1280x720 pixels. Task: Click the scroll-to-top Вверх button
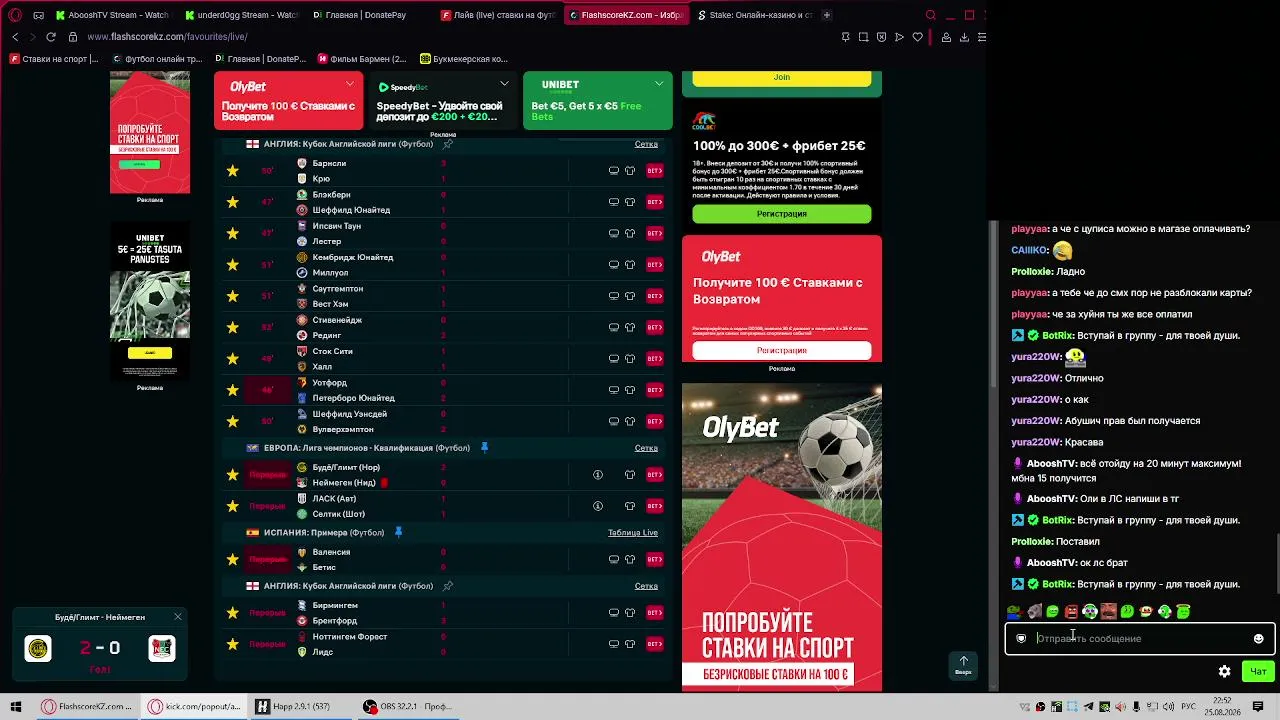[x=963, y=664]
